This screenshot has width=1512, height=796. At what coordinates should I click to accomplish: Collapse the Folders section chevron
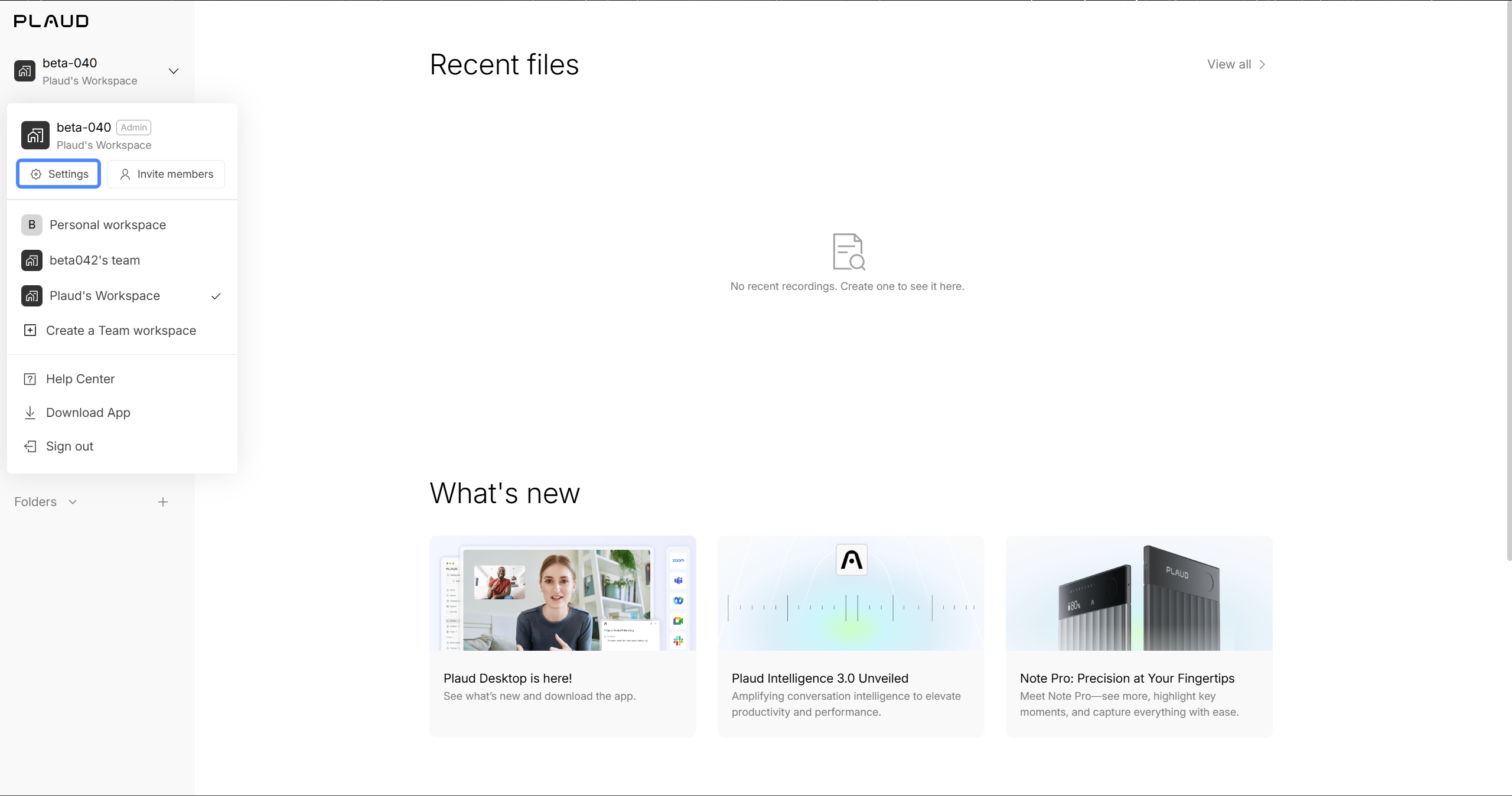[x=73, y=502]
